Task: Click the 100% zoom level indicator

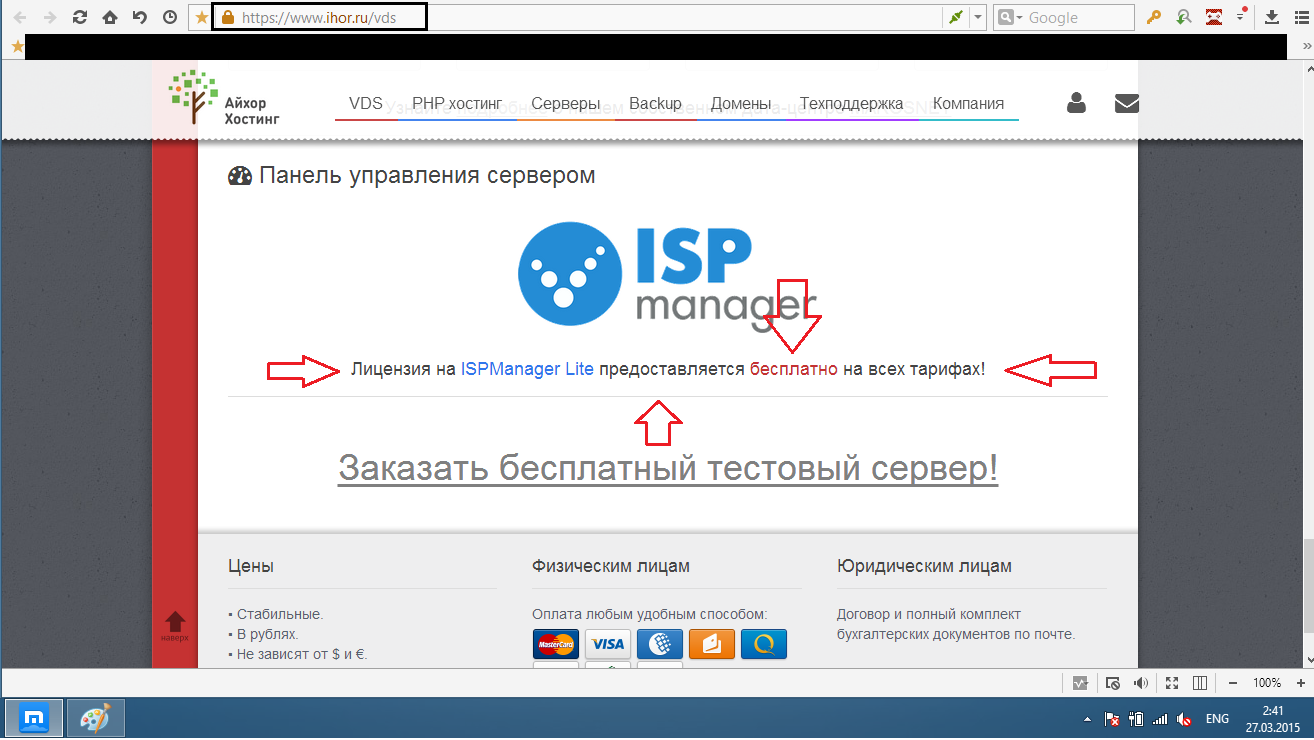Action: (1267, 683)
